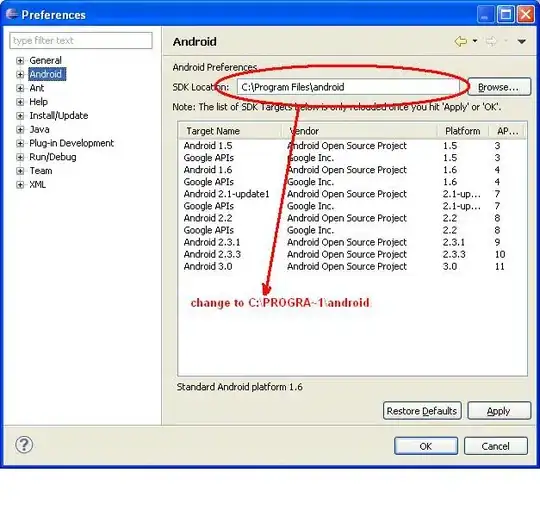The image size is (540, 529).
Task: Select Google APIs row with platform 1.5
Action: point(353,158)
